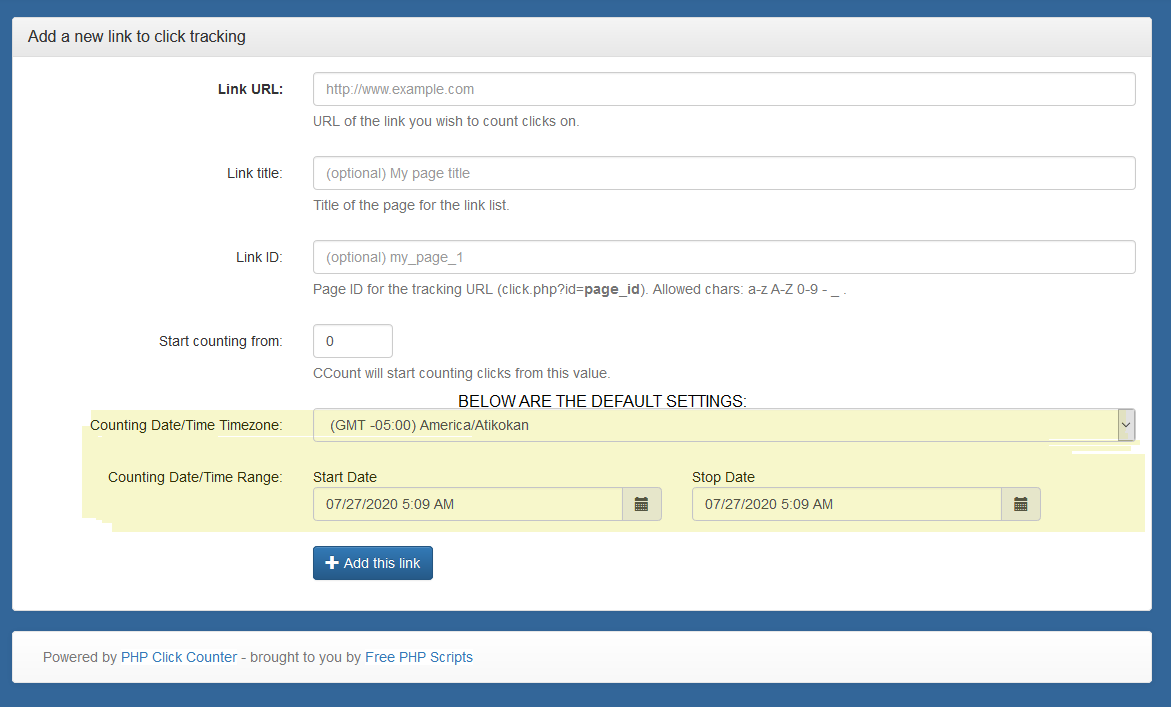Visit the Free PHP Scripts link

[419, 657]
